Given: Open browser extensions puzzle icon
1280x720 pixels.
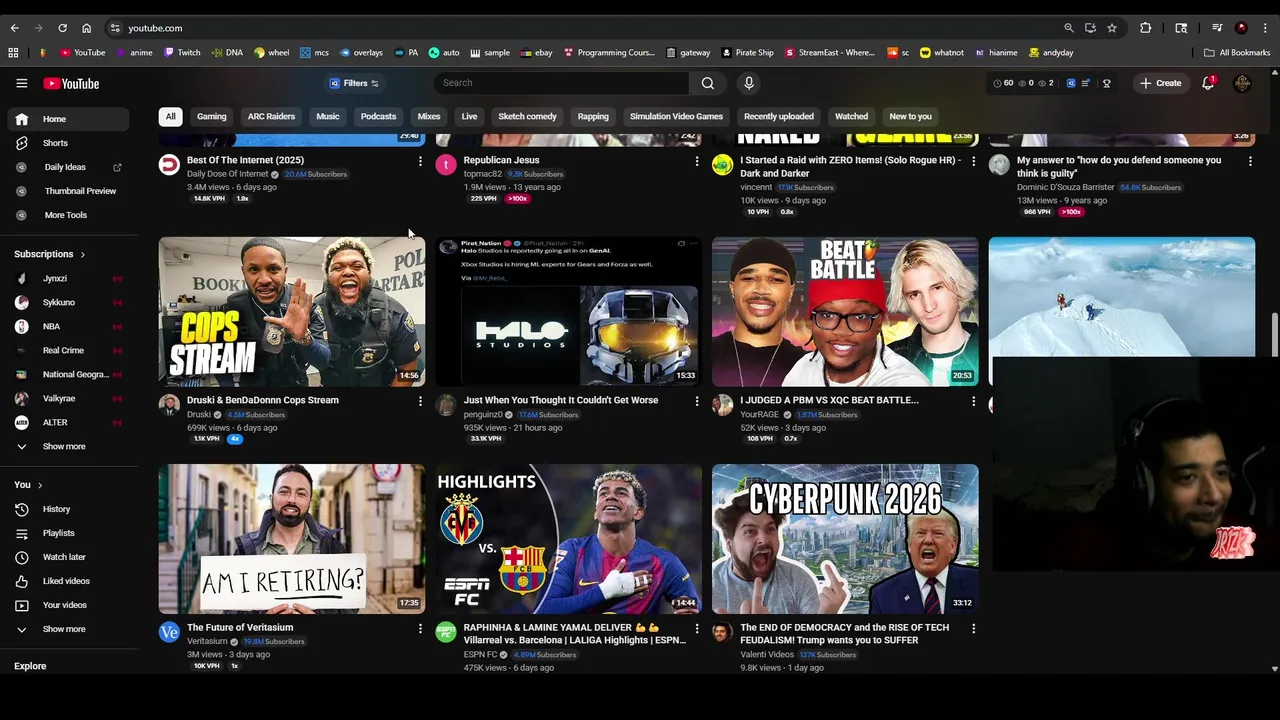Looking at the screenshot, I should [x=1146, y=28].
